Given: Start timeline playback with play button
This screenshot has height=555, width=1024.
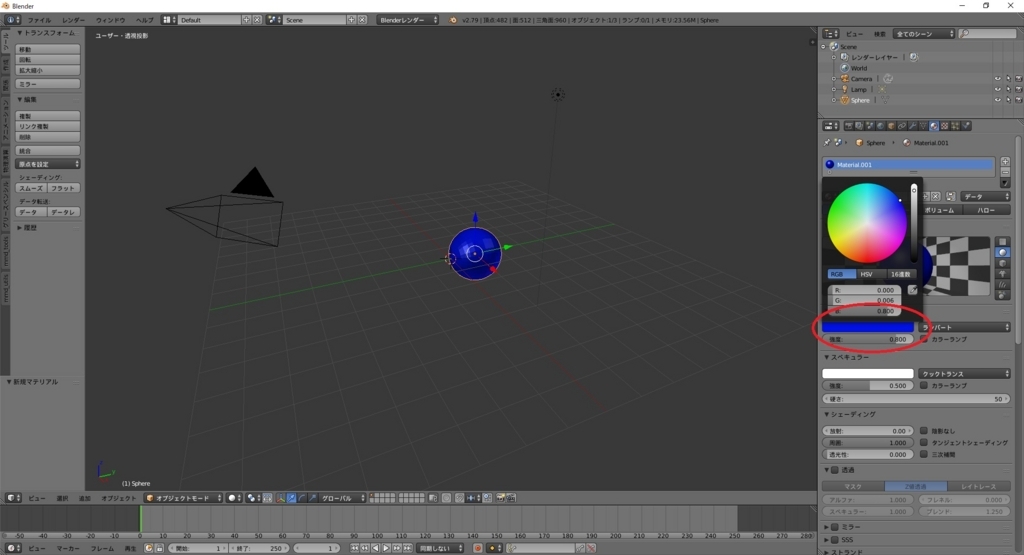Looking at the screenshot, I should pyautogui.click(x=386, y=548).
